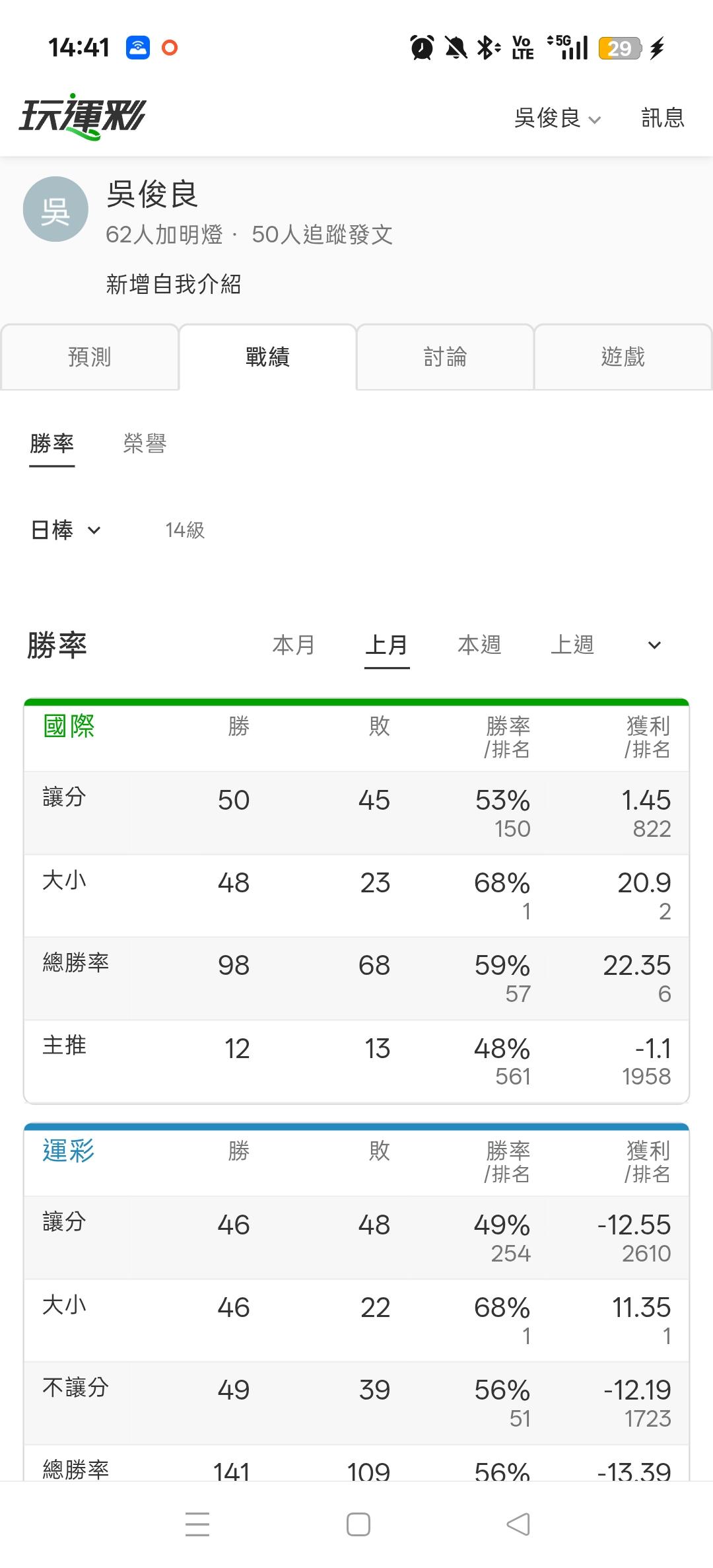The height and width of the screenshot is (1568, 713).
Task: Select 本週 win rate period
Action: pyautogui.click(x=479, y=645)
